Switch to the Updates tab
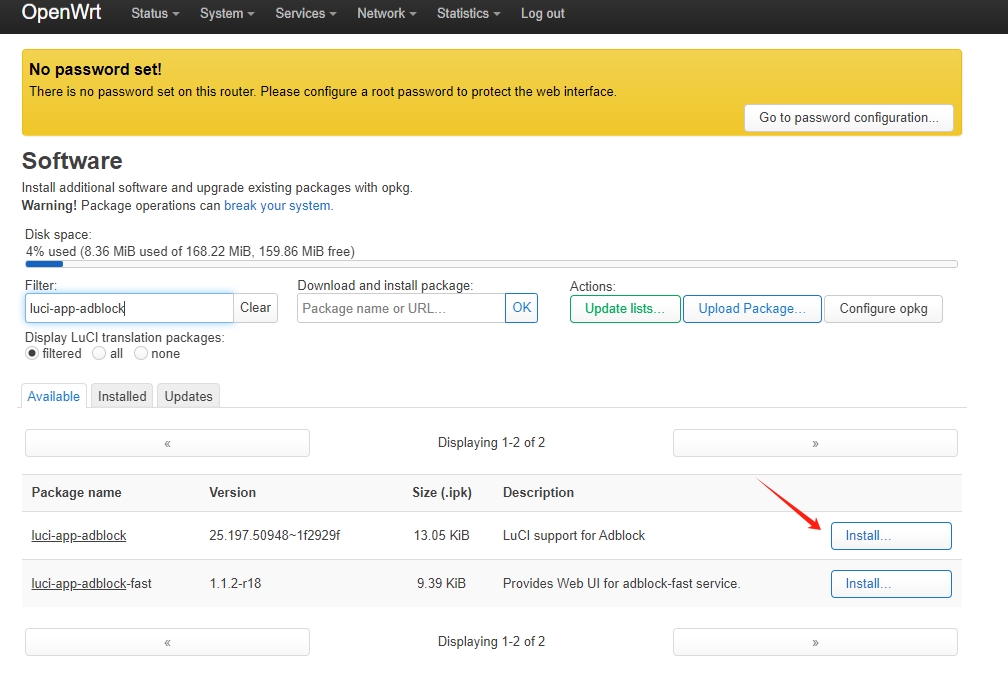The height and width of the screenshot is (693, 1008). pyautogui.click(x=188, y=396)
